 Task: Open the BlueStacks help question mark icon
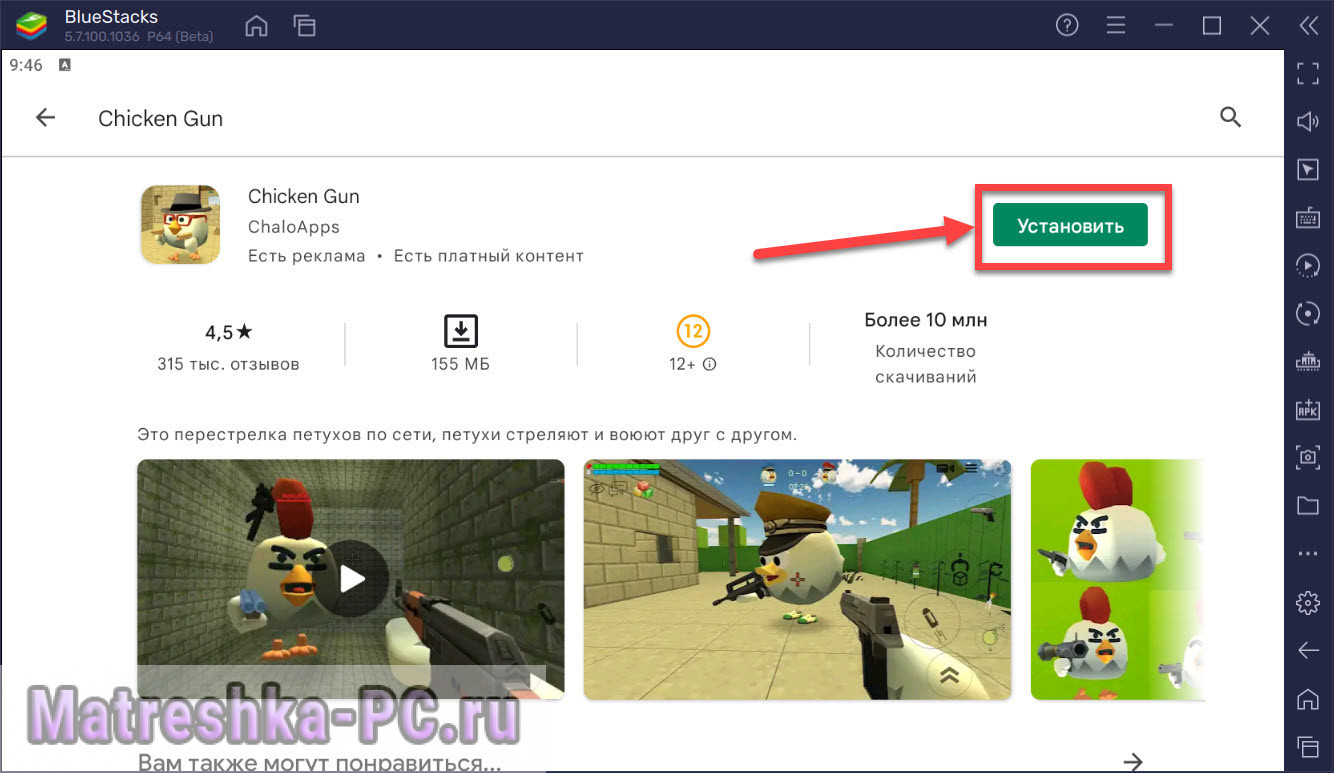1067,26
